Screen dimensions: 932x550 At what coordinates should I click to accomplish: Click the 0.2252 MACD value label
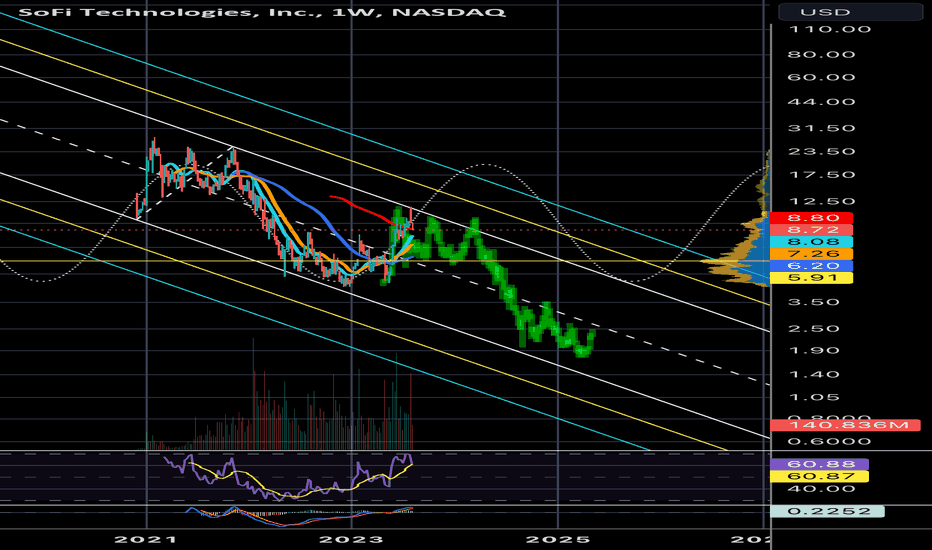click(x=827, y=511)
